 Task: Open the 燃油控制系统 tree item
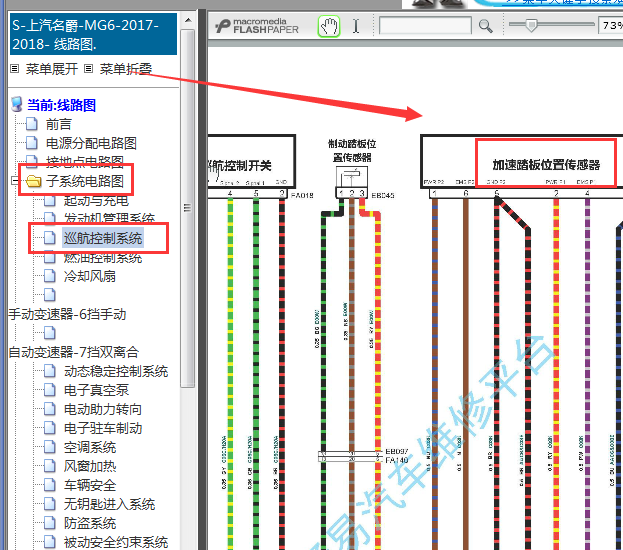pyautogui.click(x=103, y=258)
